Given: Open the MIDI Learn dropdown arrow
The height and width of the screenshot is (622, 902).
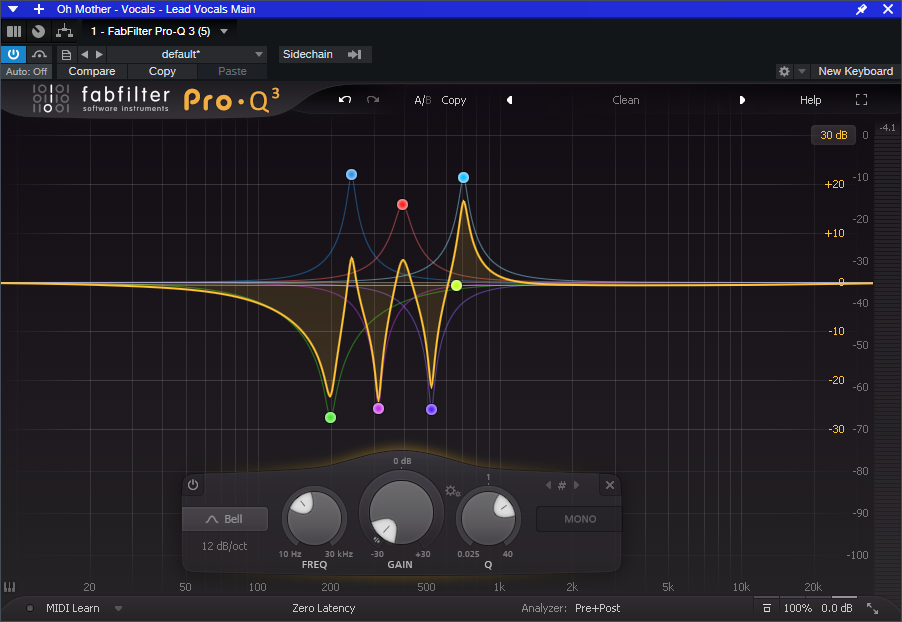Looking at the screenshot, I should [118, 608].
